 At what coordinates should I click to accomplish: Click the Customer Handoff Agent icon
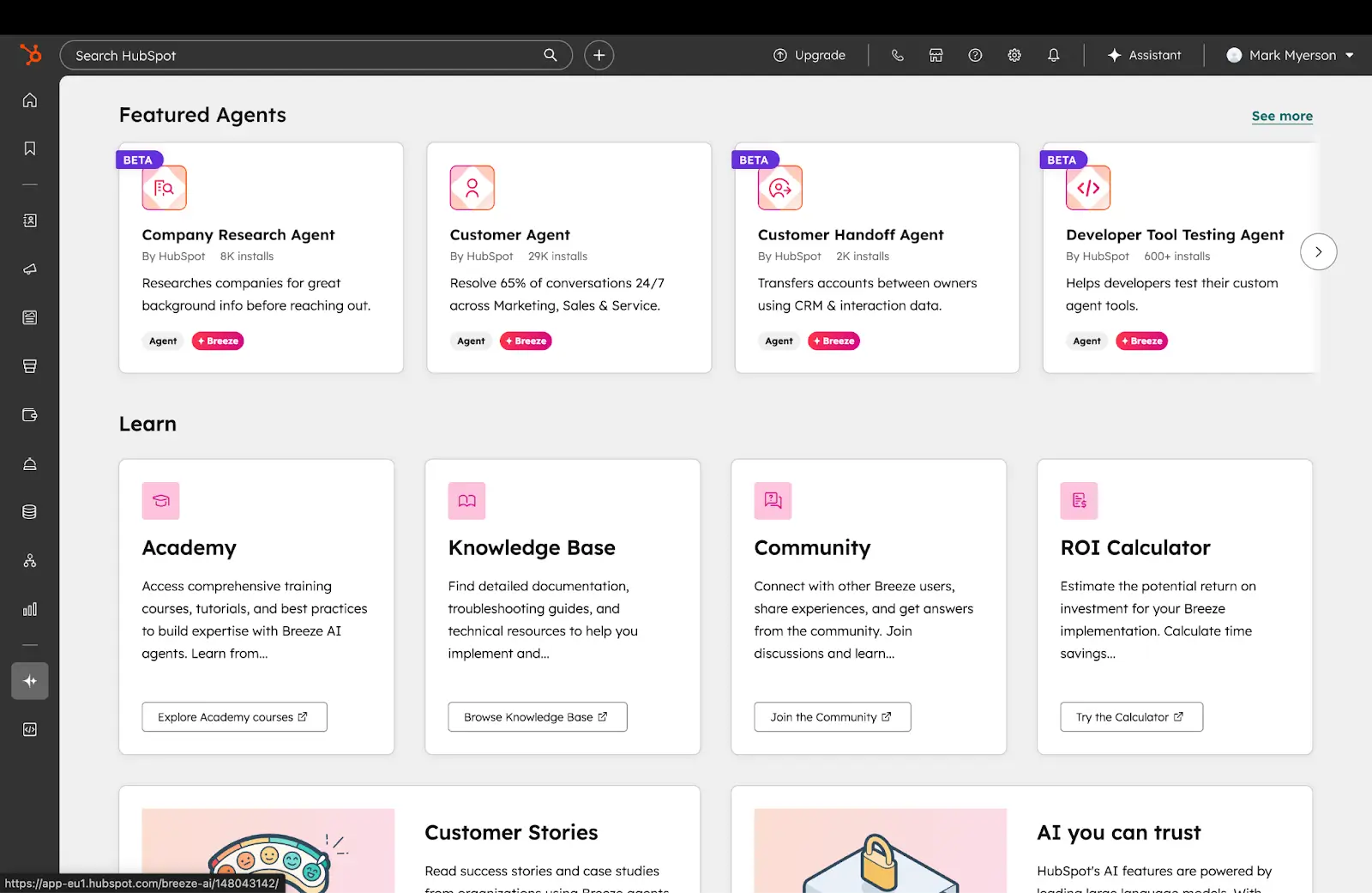pos(780,188)
